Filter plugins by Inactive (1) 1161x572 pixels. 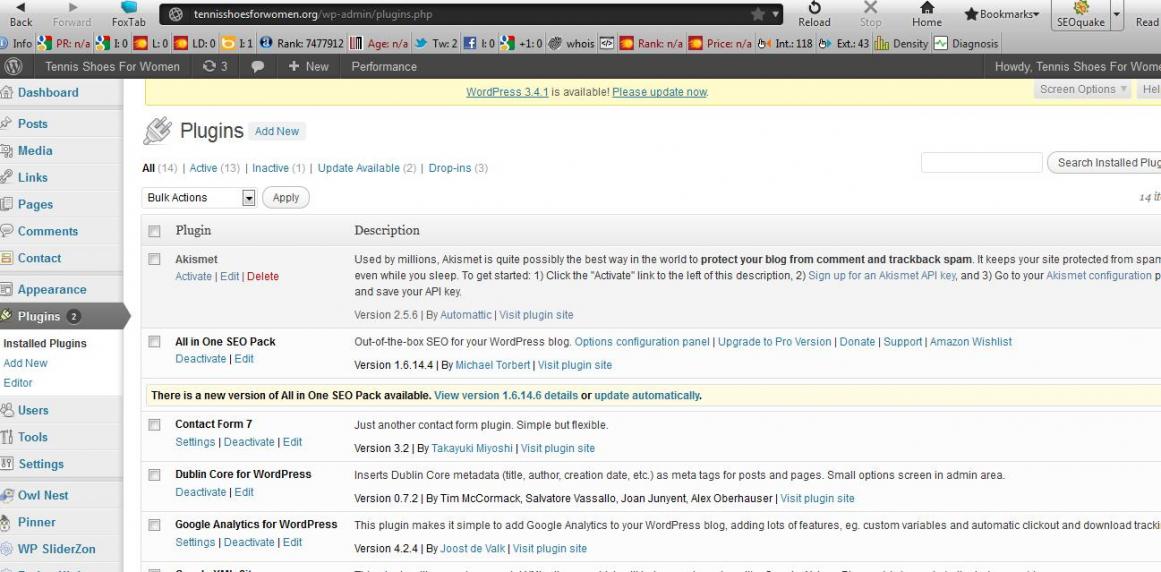pos(278,168)
